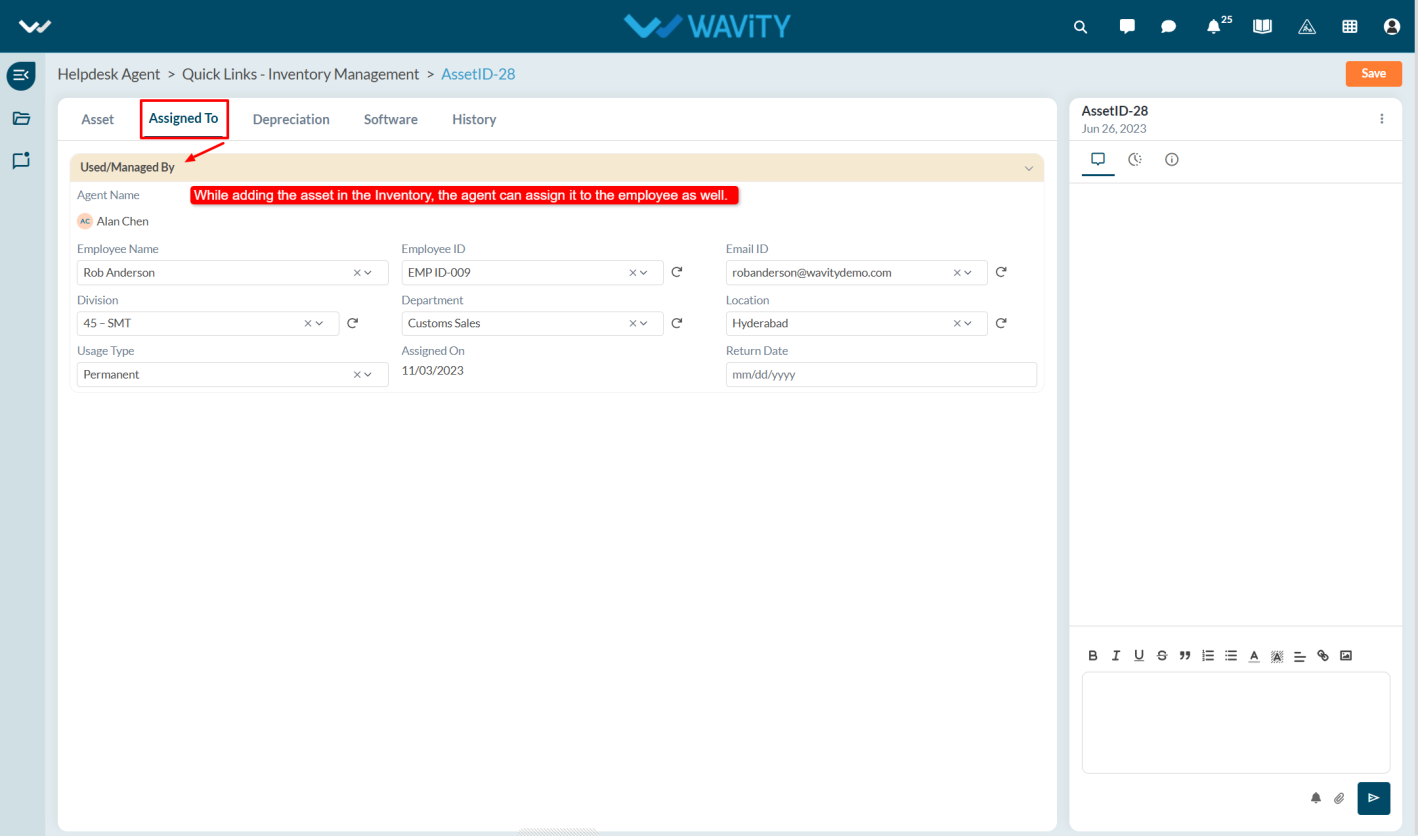Open the three-dot menu on AssetID-28 panel

(x=1382, y=119)
